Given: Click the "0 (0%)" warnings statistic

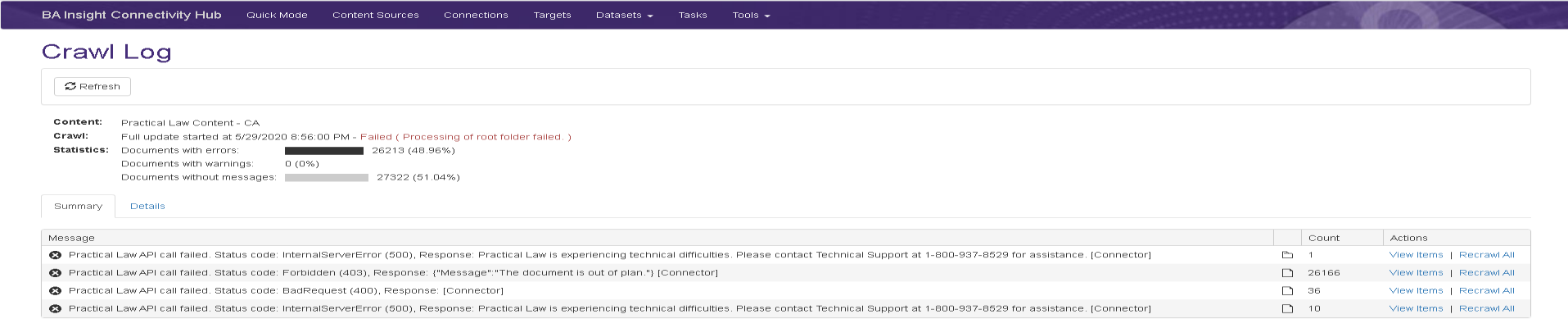Looking at the screenshot, I should click(x=302, y=164).
